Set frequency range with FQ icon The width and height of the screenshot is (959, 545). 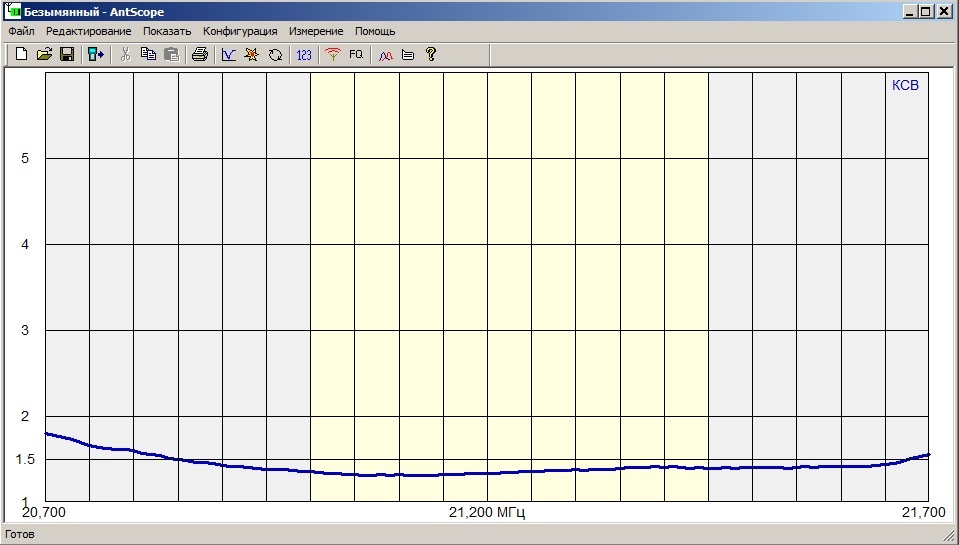[356, 54]
